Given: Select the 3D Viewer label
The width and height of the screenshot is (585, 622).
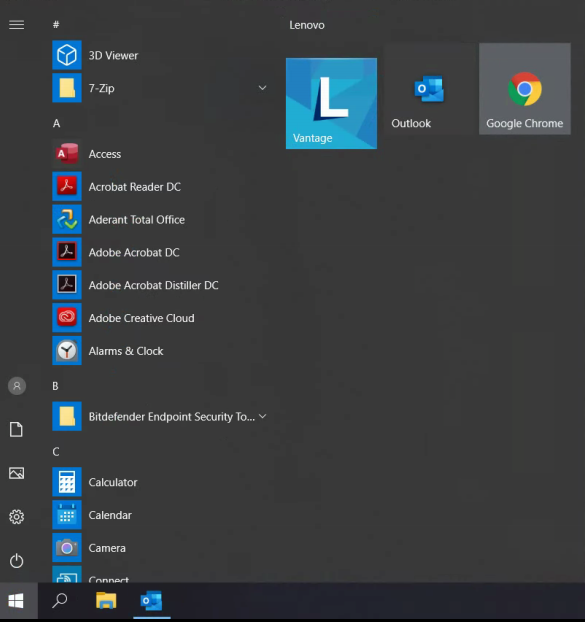Looking at the screenshot, I should pyautogui.click(x=113, y=56).
